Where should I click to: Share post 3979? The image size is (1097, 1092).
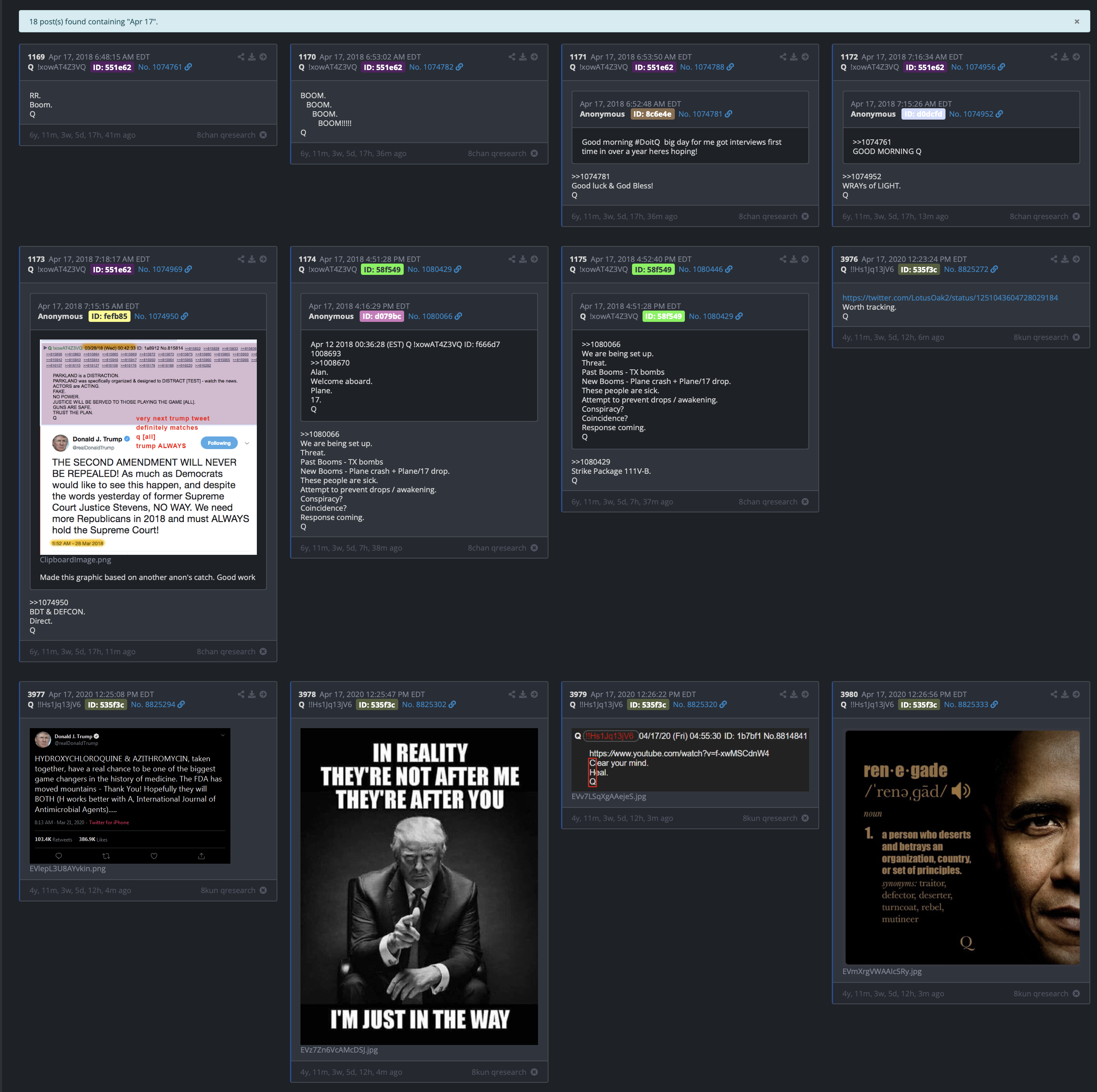coord(783,694)
